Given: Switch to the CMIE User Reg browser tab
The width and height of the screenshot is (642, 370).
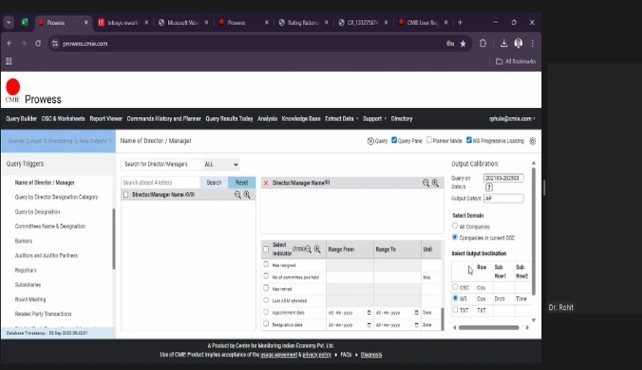Looking at the screenshot, I should pos(422,23).
